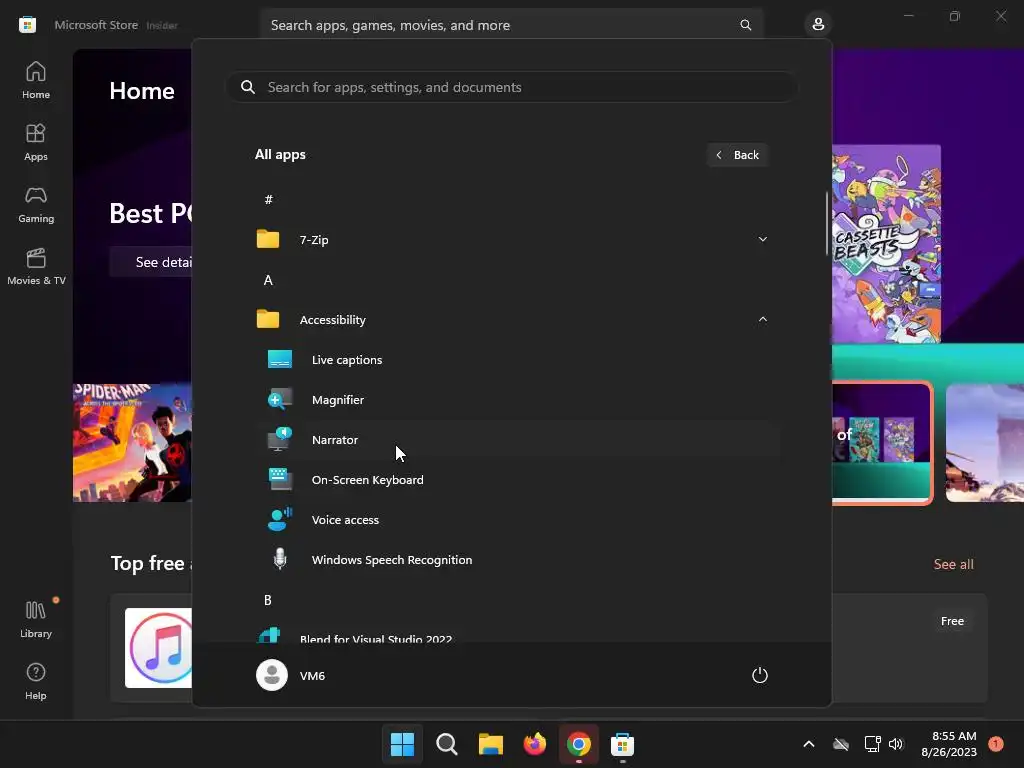1024x768 pixels.
Task: Click the iTunes app icon in Store
Action: [x=159, y=648]
